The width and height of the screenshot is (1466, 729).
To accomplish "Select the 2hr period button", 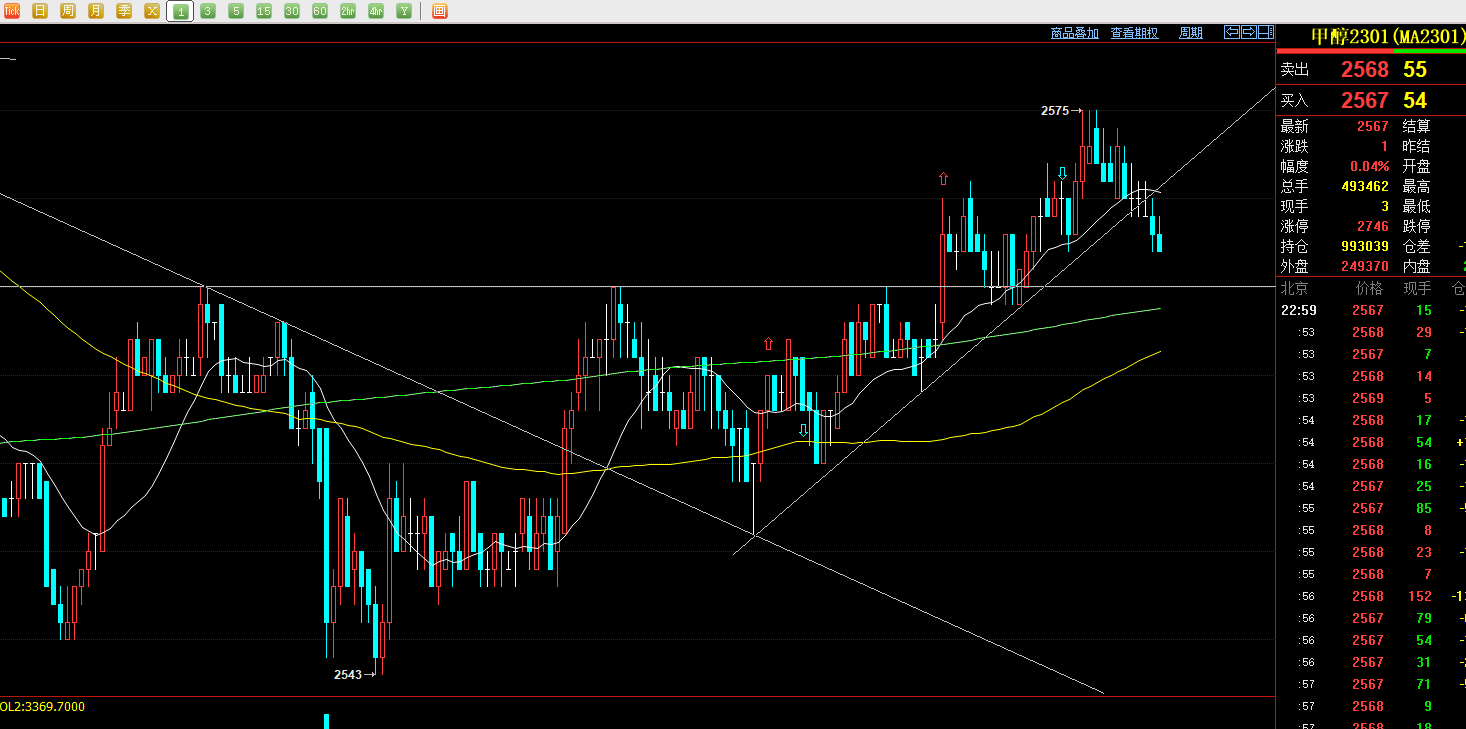I will (x=348, y=11).
